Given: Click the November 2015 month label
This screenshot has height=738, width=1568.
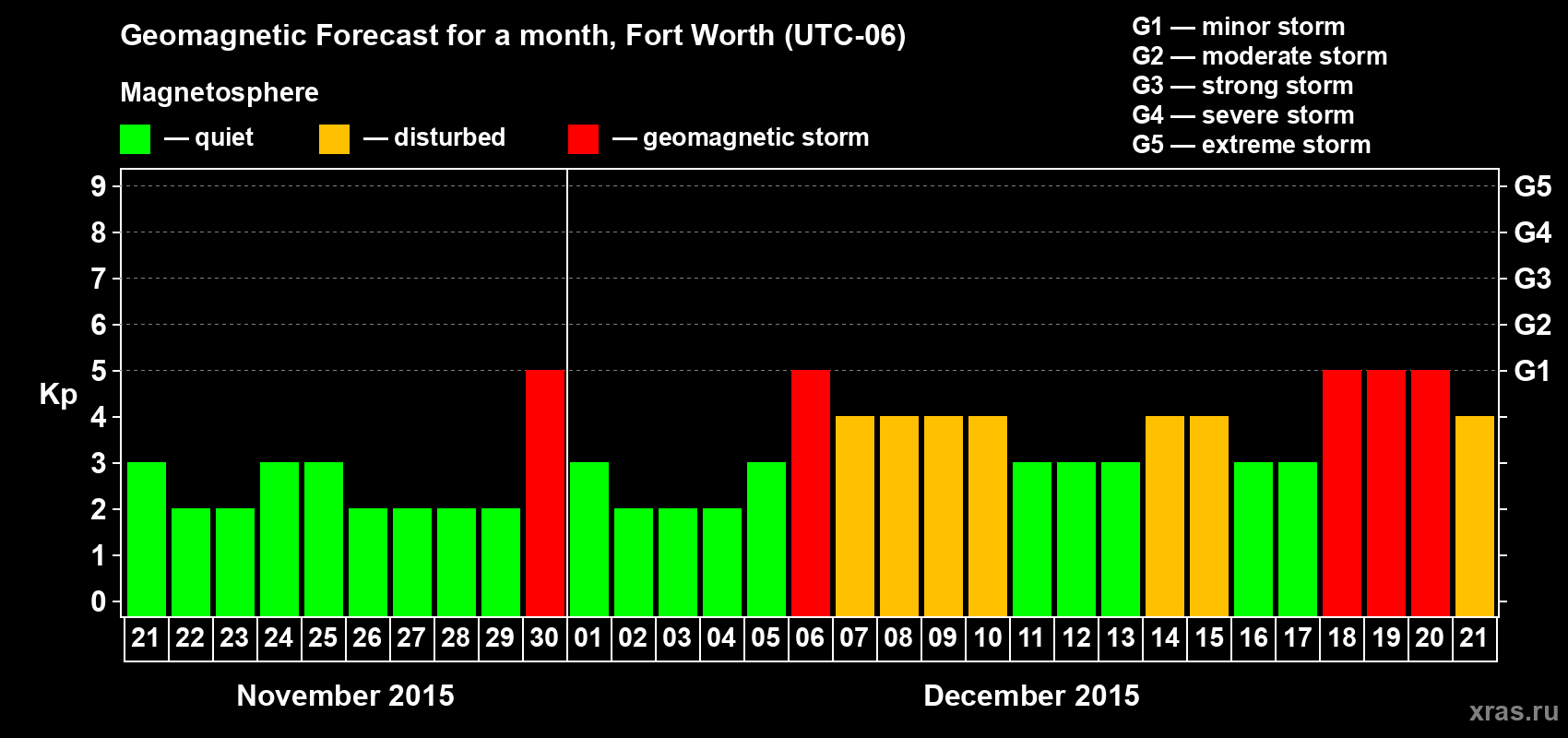Looking at the screenshot, I should (x=346, y=696).
